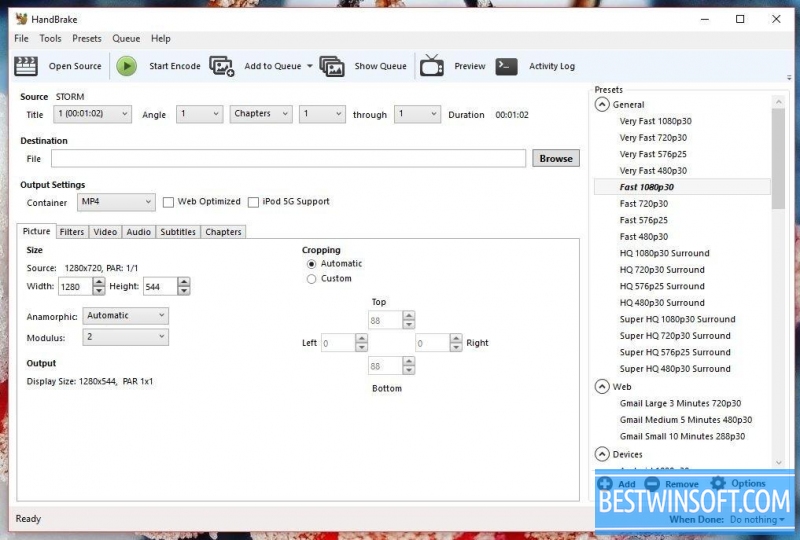The width and height of the screenshot is (800, 540).
Task: Select the Picture tab
Action: pyautogui.click(x=37, y=231)
